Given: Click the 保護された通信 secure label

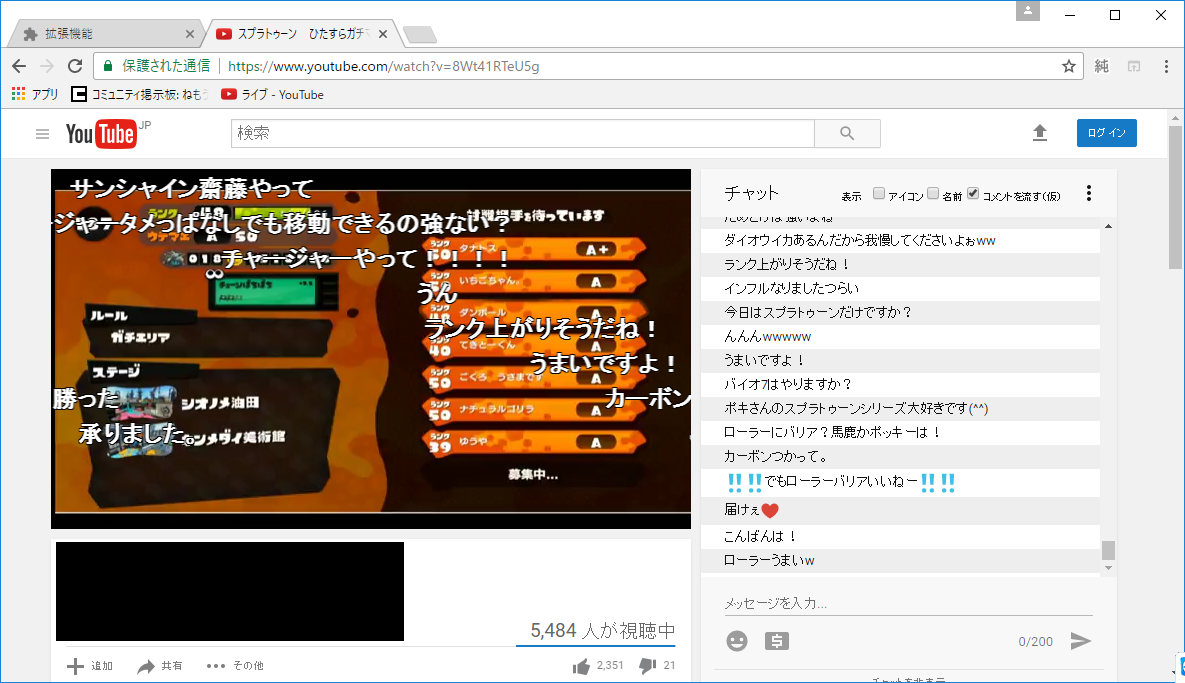Looking at the screenshot, I should (166, 66).
